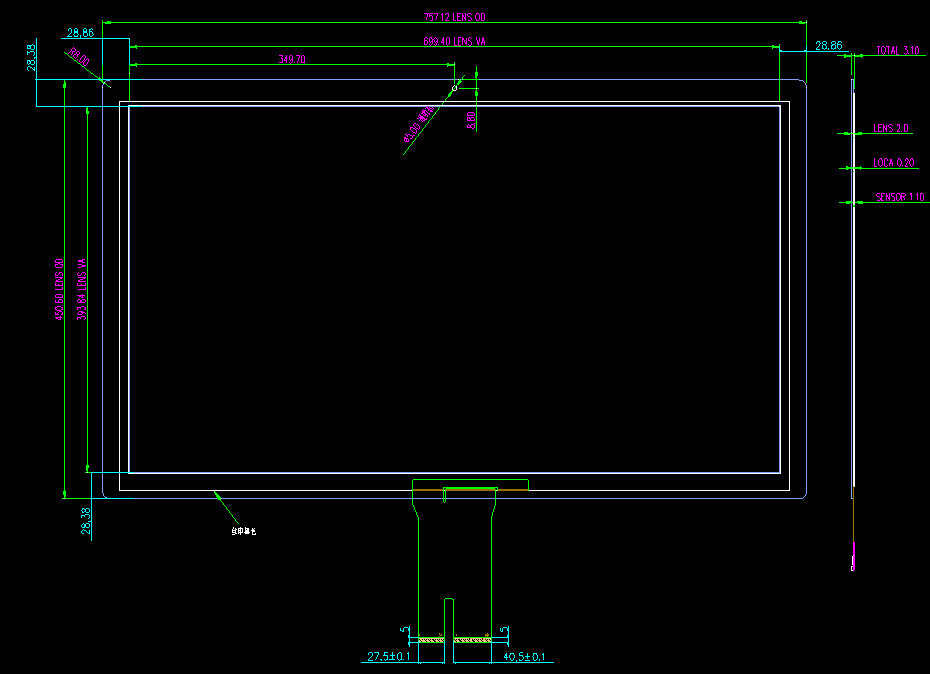930x674 pixels.
Task: Select the "757.12 LENS OD" dimension text
Action: (454, 17)
